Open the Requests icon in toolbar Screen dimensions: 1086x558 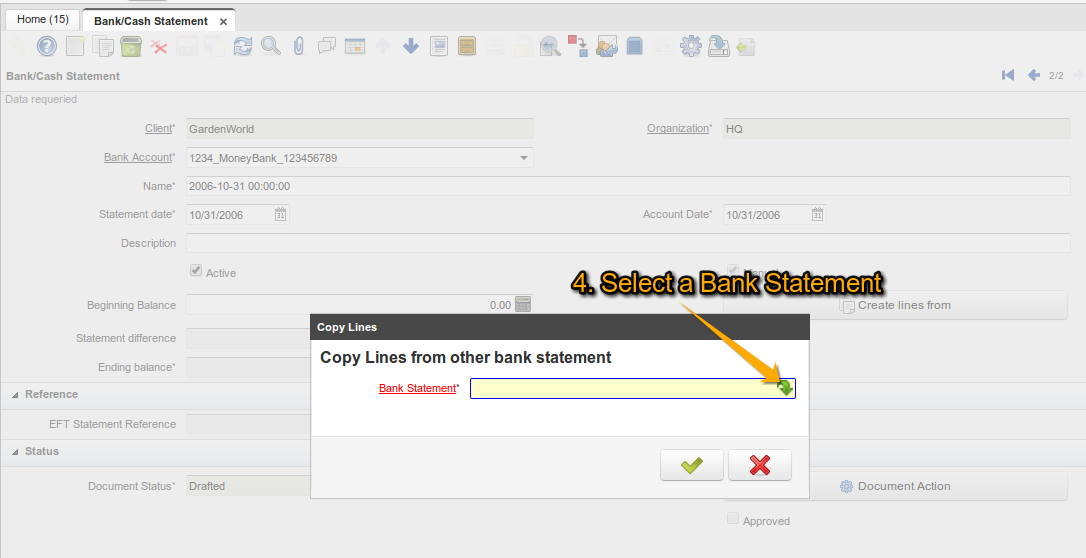[x=607, y=46]
